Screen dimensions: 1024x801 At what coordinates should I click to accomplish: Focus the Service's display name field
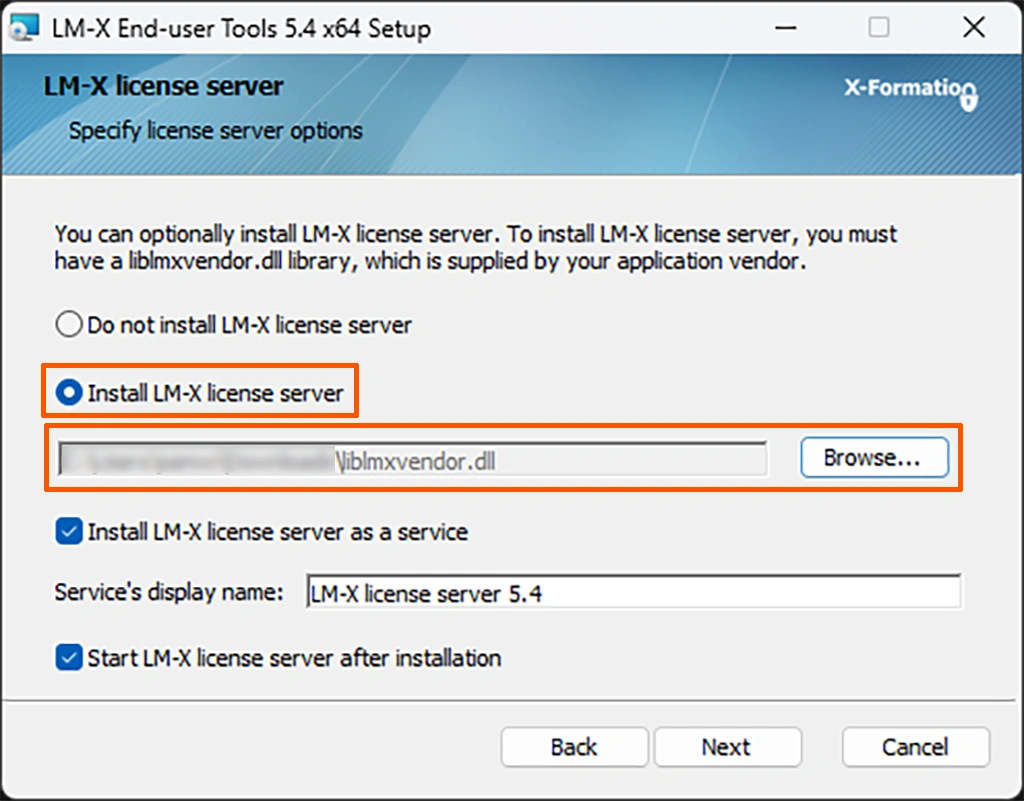pyautogui.click(x=633, y=592)
